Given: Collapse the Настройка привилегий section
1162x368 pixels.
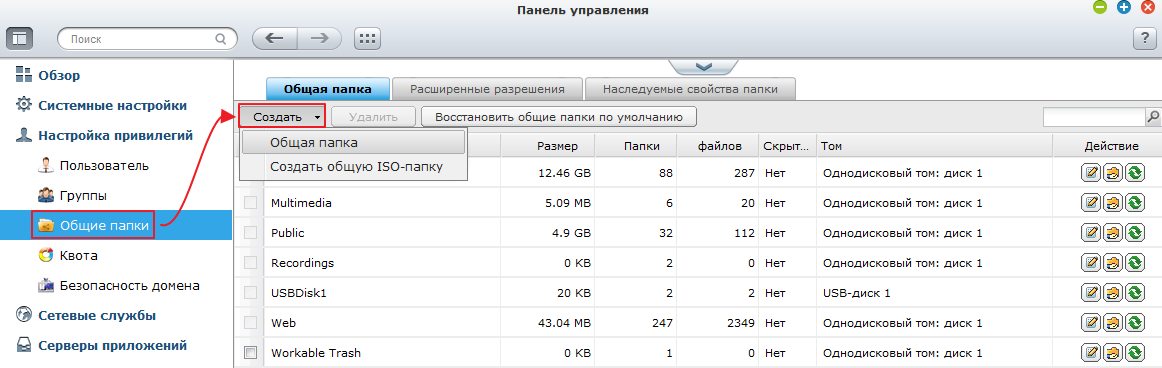Looking at the screenshot, I should point(104,136).
